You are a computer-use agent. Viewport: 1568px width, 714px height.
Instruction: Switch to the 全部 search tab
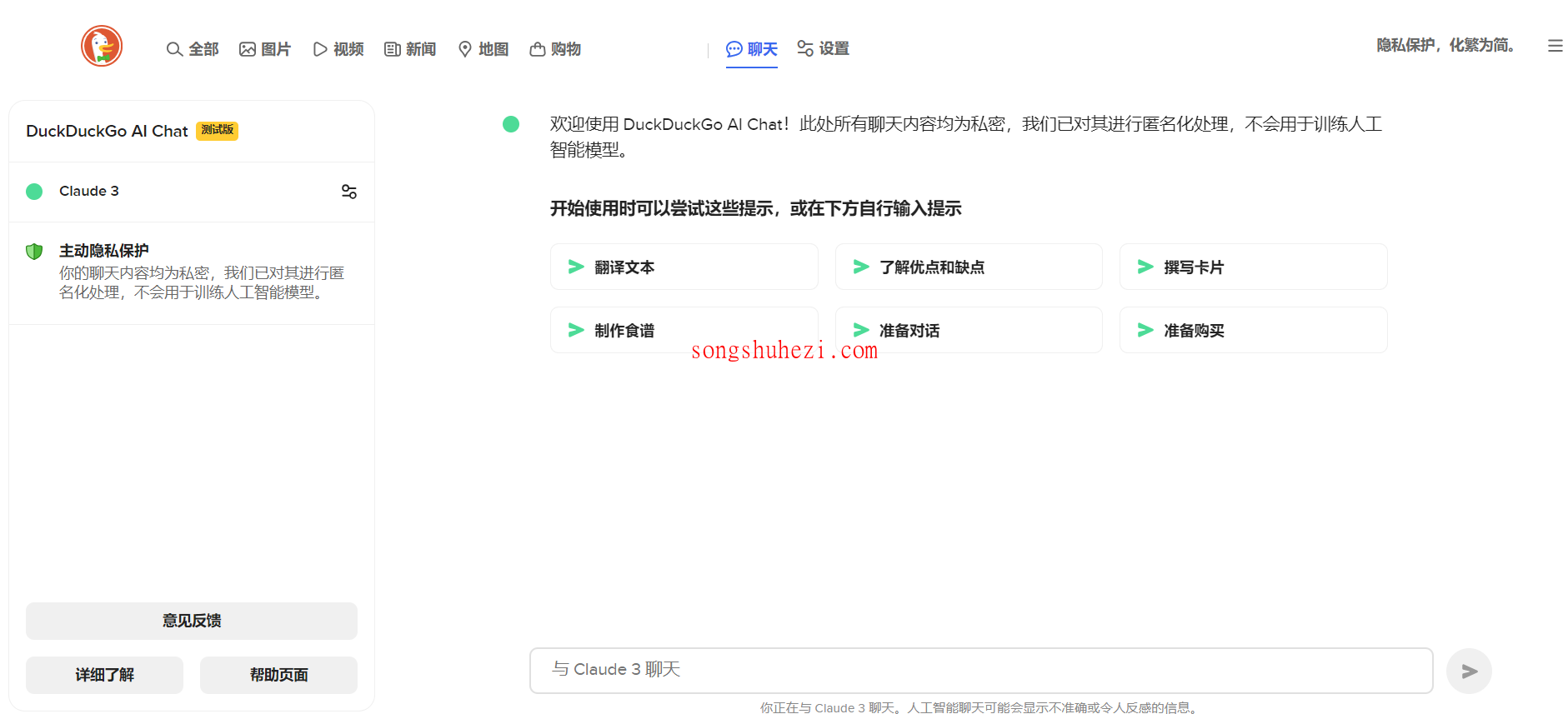click(x=193, y=49)
